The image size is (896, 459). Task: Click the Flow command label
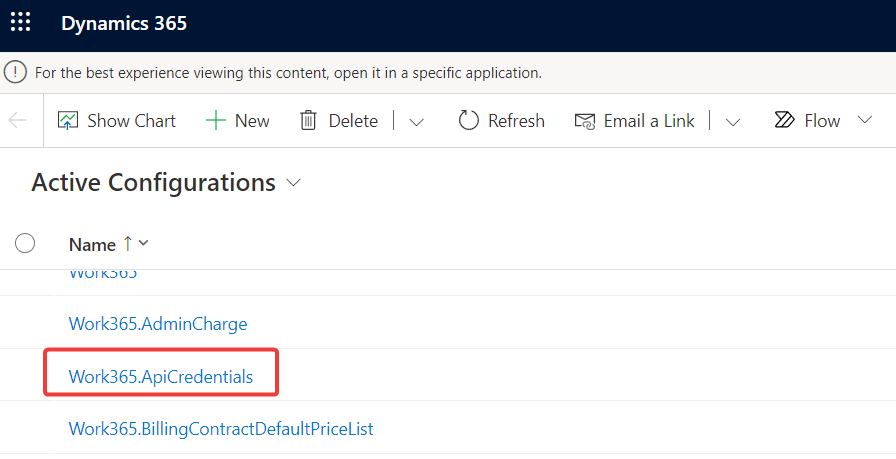[x=822, y=121]
